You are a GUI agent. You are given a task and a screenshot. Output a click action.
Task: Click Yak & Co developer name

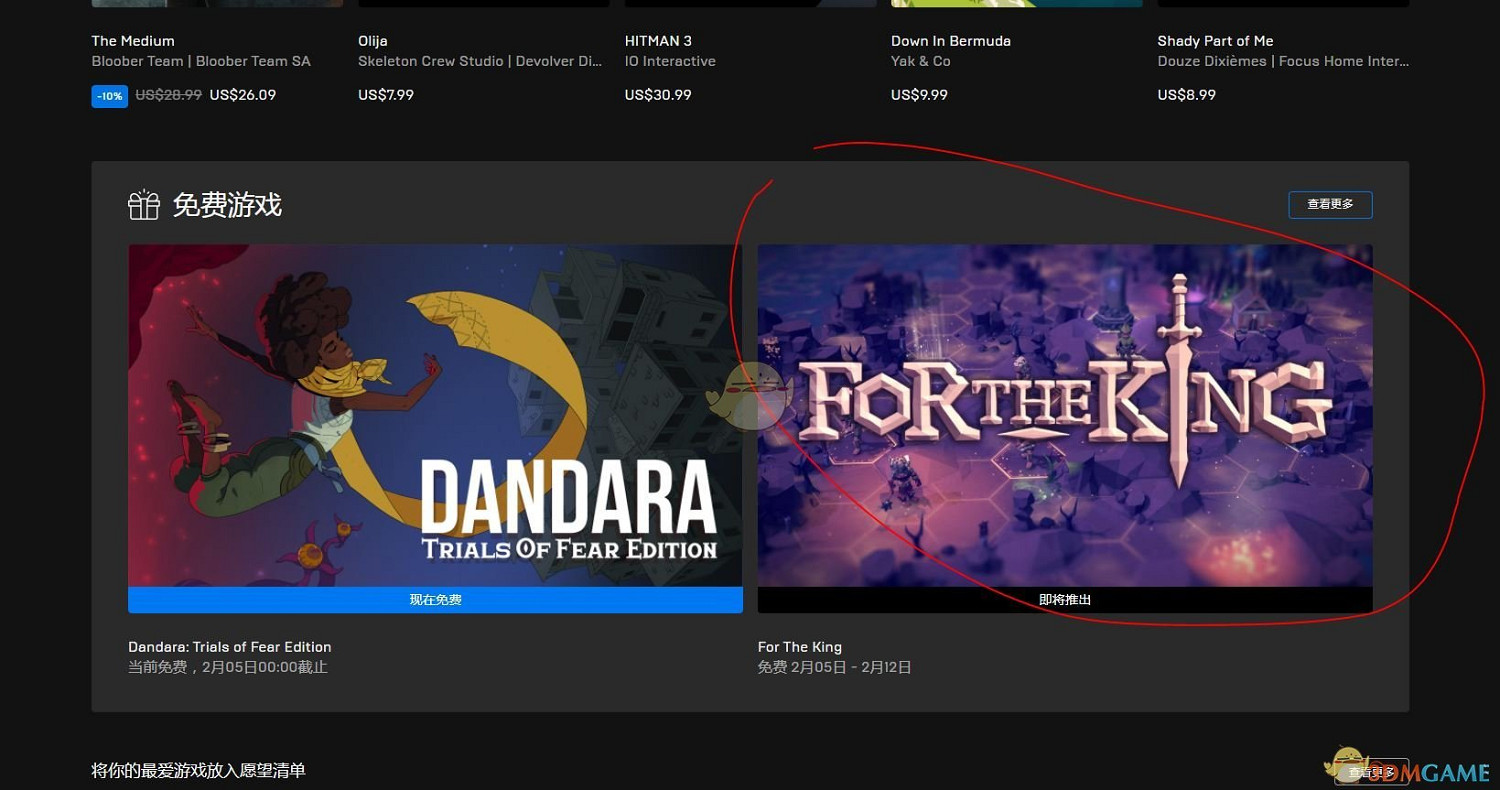(920, 61)
